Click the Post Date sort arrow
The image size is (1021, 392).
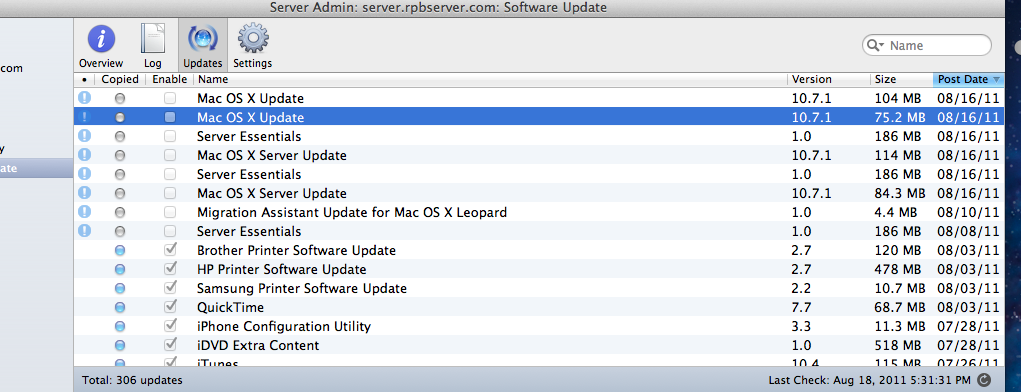(x=996, y=79)
